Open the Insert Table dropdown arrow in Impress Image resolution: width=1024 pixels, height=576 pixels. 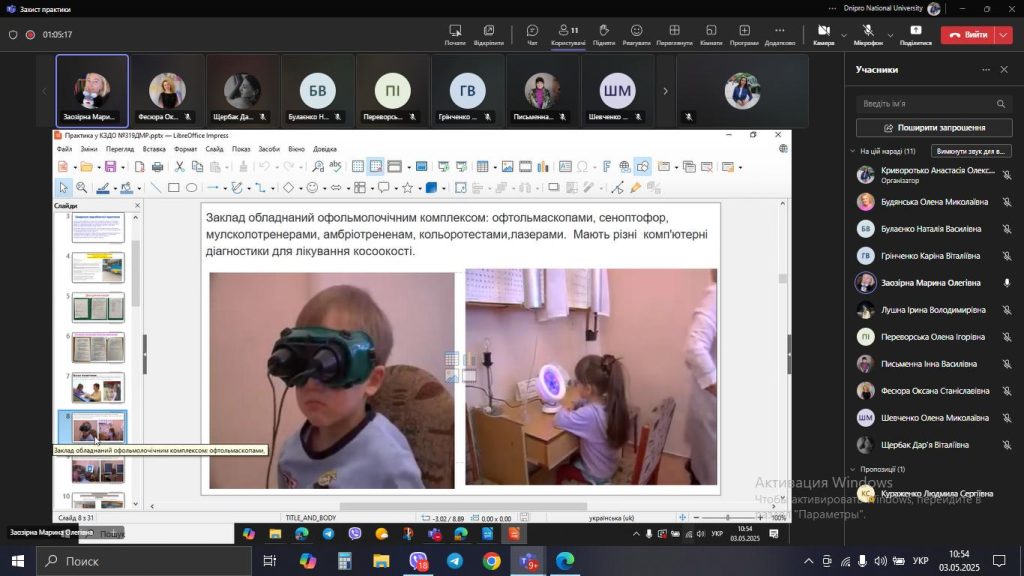pyautogui.click(x=494, y=168)
